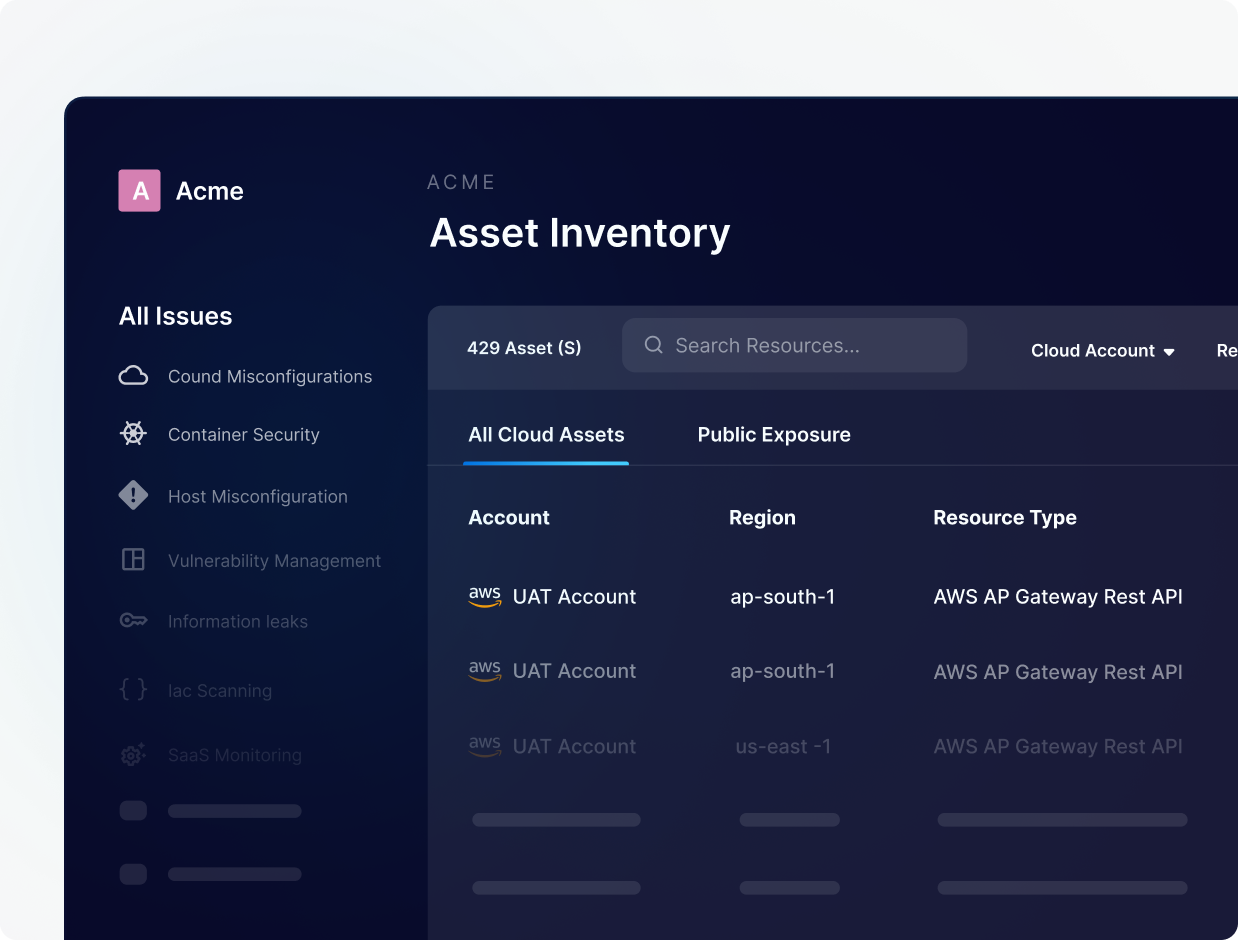Sort by the Region column header
1238x940 pixels.
762,518
